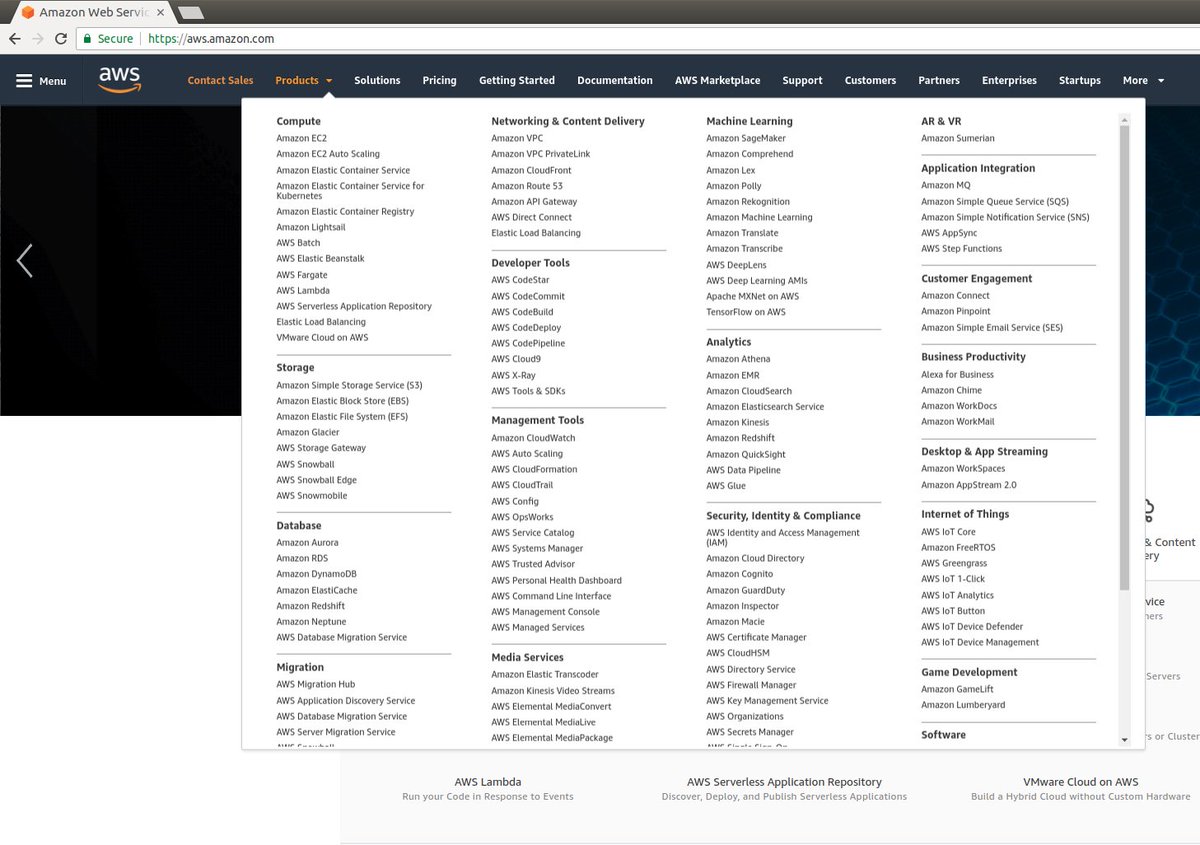Reload the page with refresh icon
Viewport: 1200px width, 845px height.
pyautogui.click(x=61, y=39)
